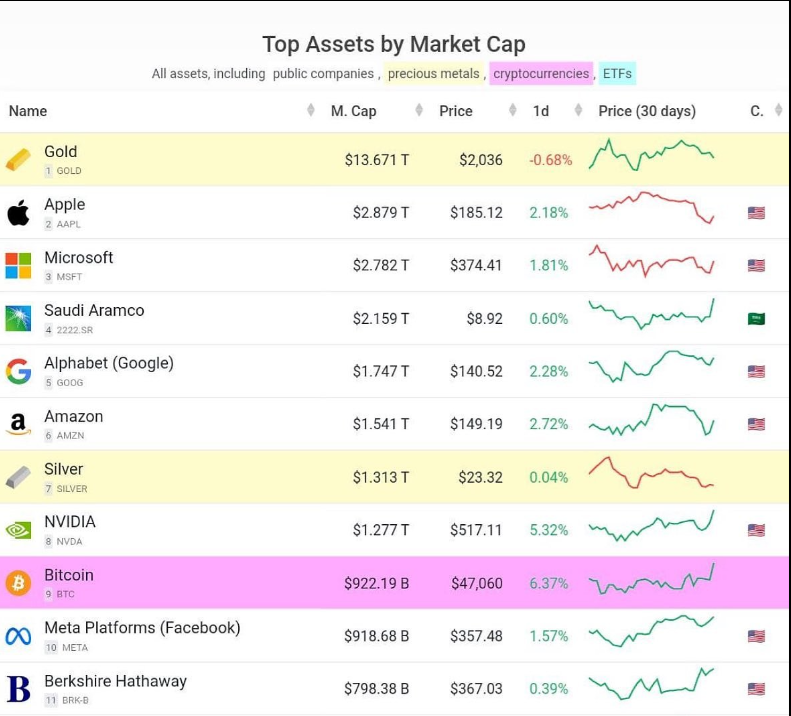Click the Saudi Aramco logo icon

pyautogui.click(x=18, y=319)
